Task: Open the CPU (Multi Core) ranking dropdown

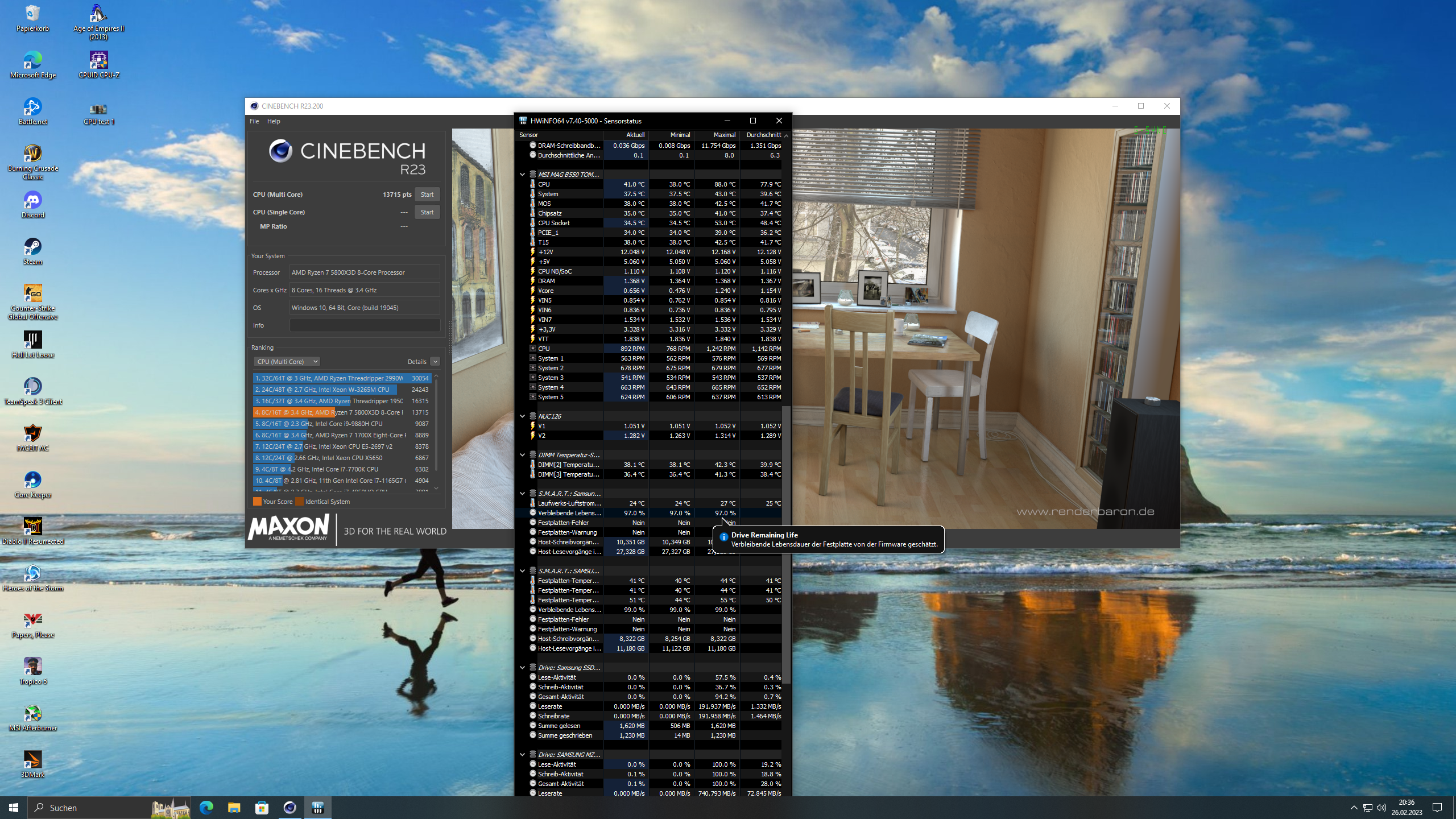Action: 287,362
